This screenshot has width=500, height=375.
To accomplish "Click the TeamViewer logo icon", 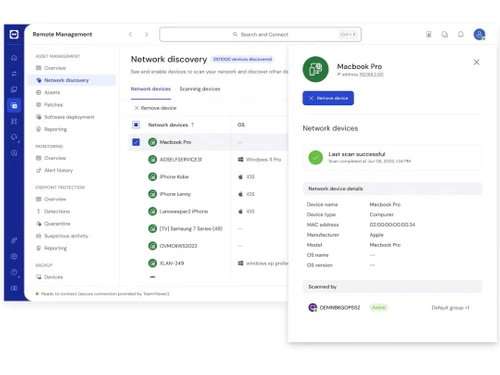I will tap(14, 34).
